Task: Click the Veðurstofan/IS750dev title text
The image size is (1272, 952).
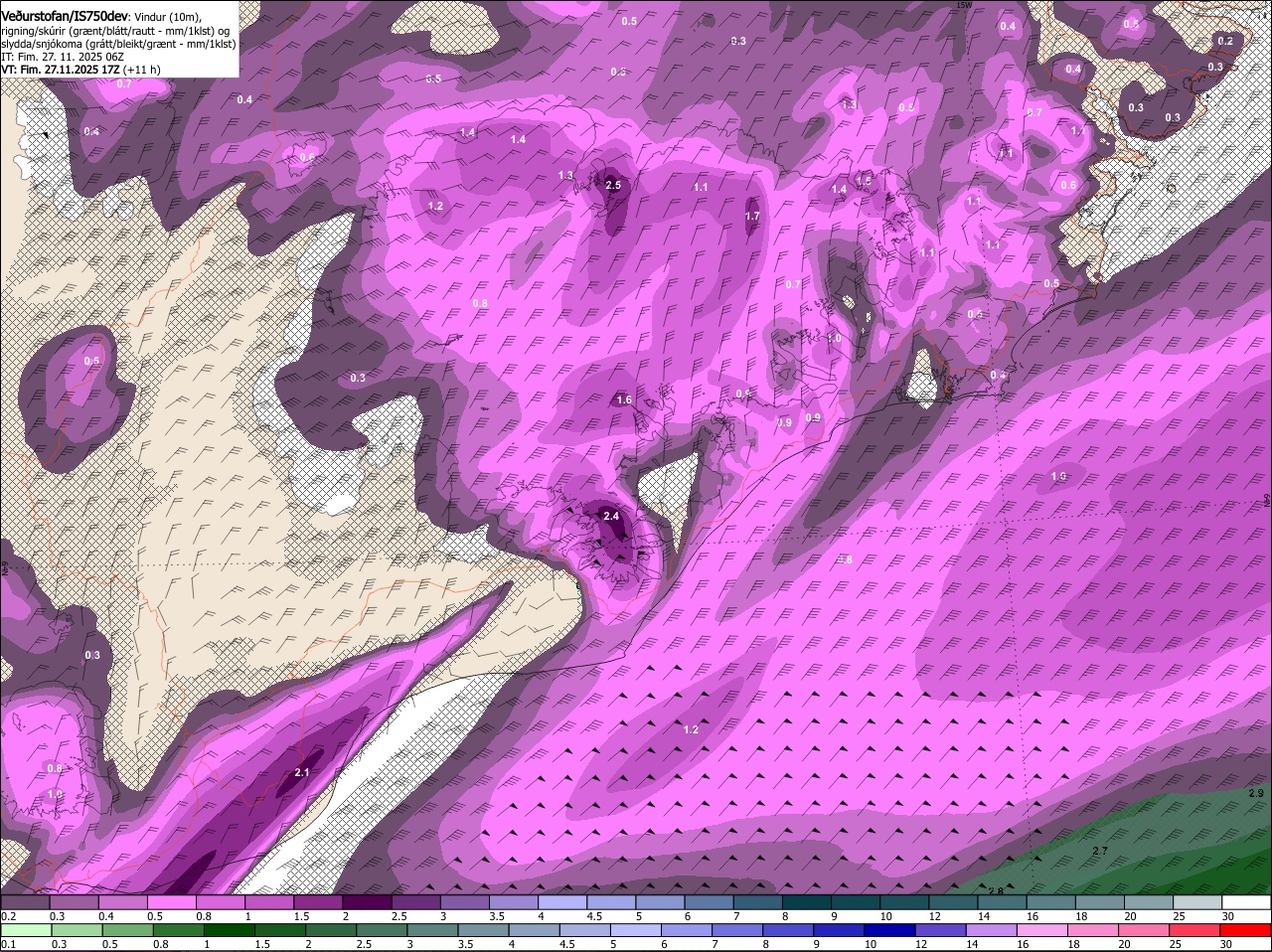Action: [x=65, y=17]
